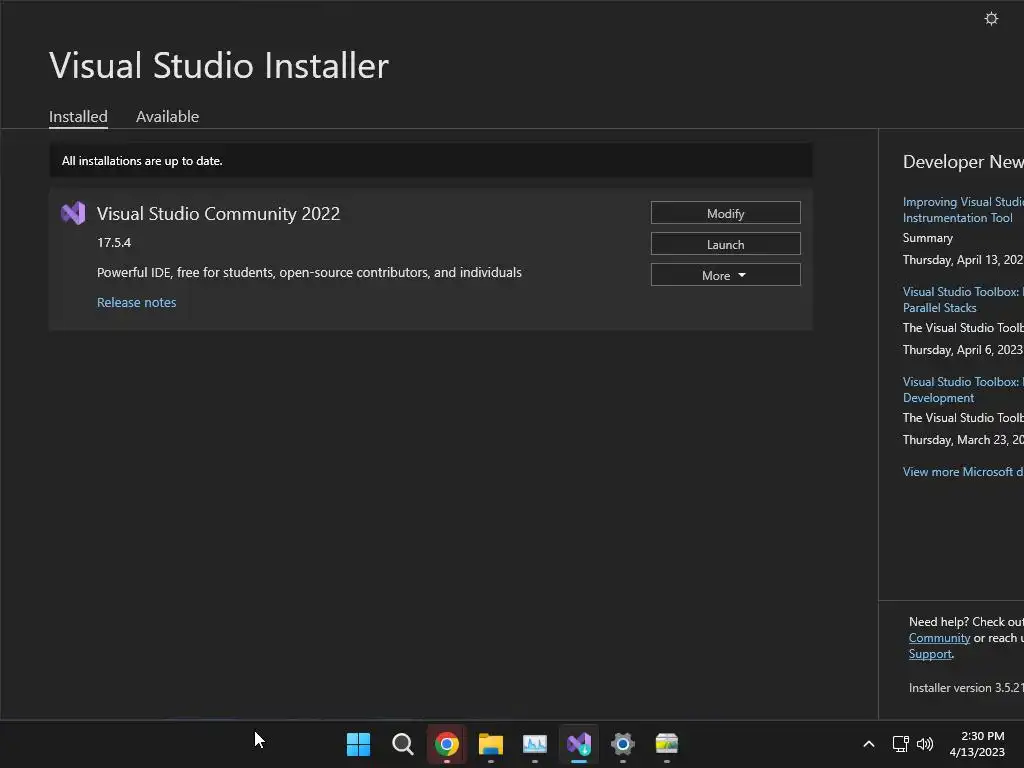The height and width of the screenshot is (768, 1024).
Task: Open the network status tray icon
Action: [901, 744]
